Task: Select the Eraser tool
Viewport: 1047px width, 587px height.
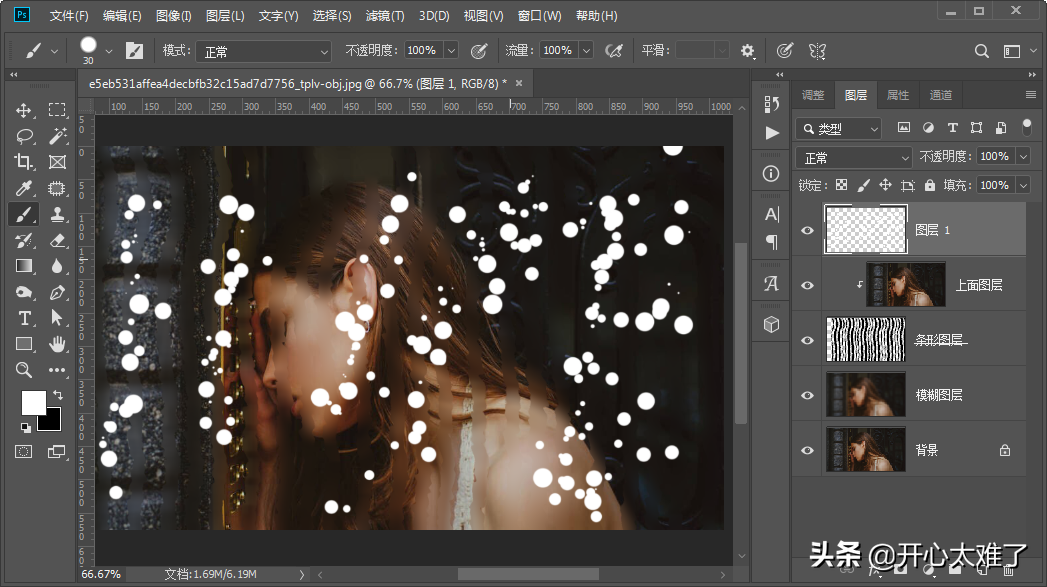Action: coord(57,240)
